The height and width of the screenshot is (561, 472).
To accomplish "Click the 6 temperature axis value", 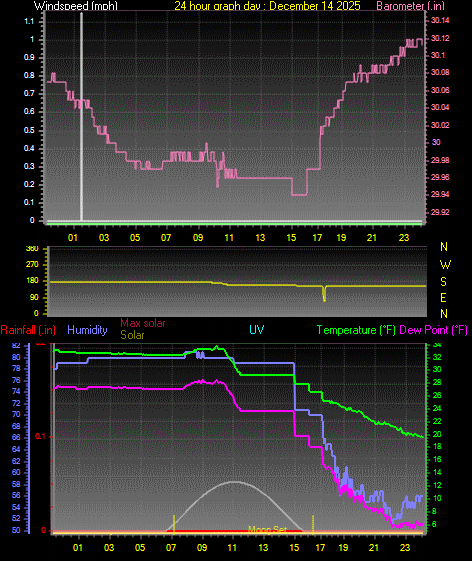I will coord(434,524).
